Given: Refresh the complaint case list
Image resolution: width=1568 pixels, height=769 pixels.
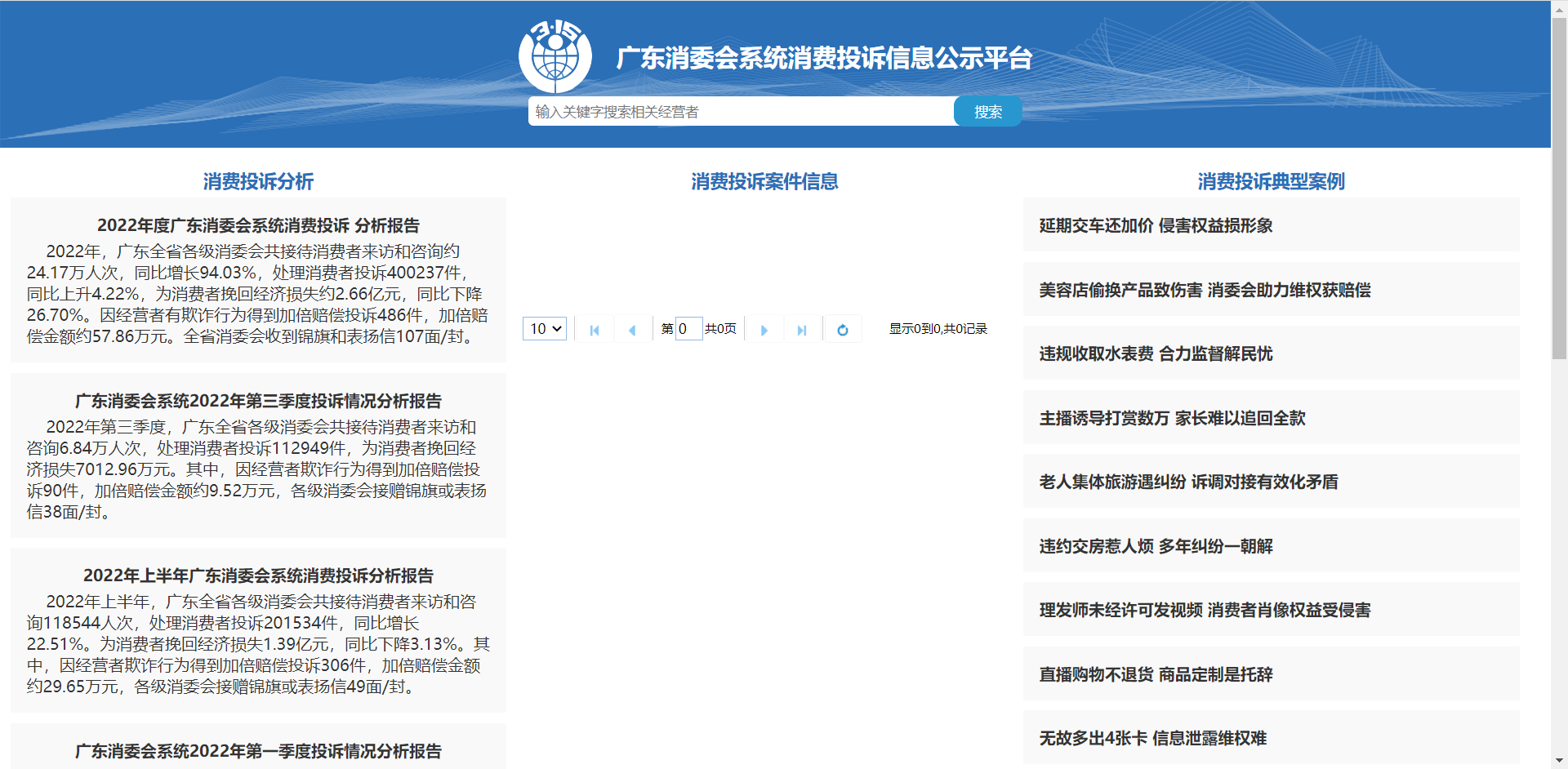Looking at the screenshot, I should [843, 330].
